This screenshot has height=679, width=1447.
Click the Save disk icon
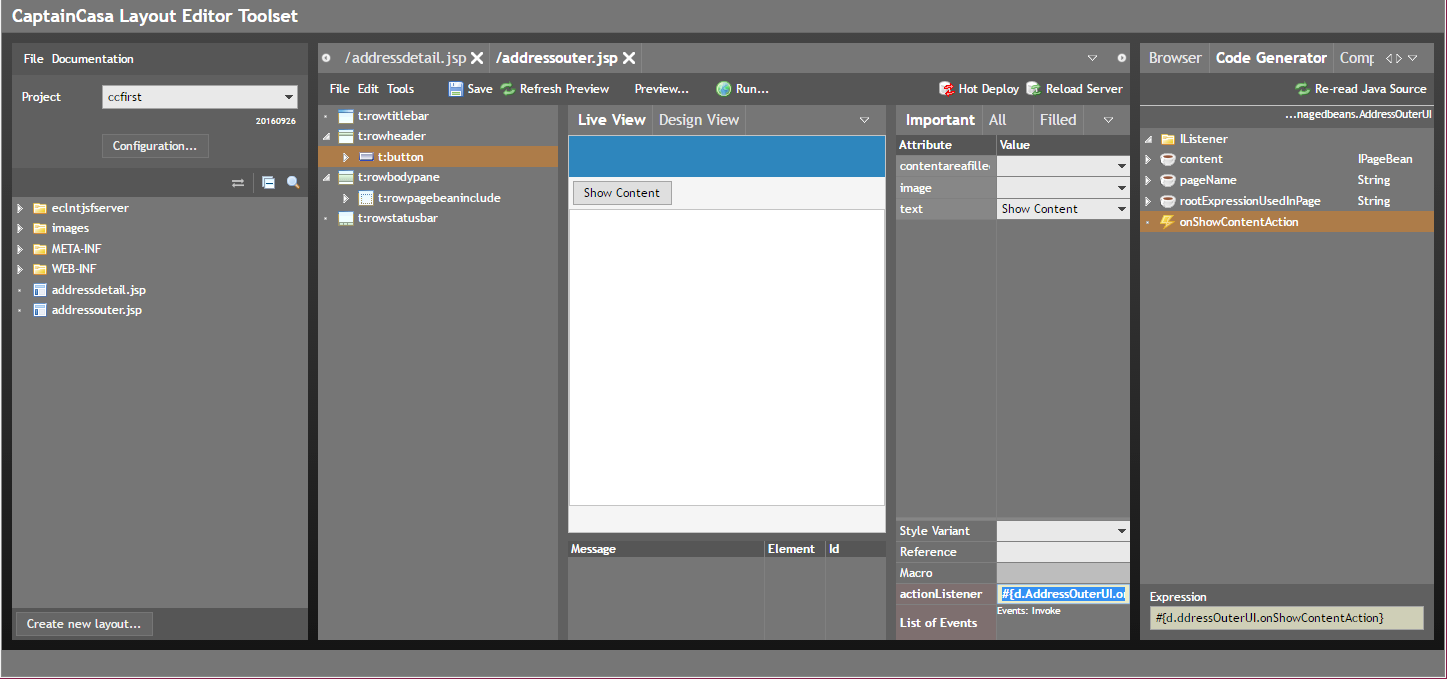(456, 89)
